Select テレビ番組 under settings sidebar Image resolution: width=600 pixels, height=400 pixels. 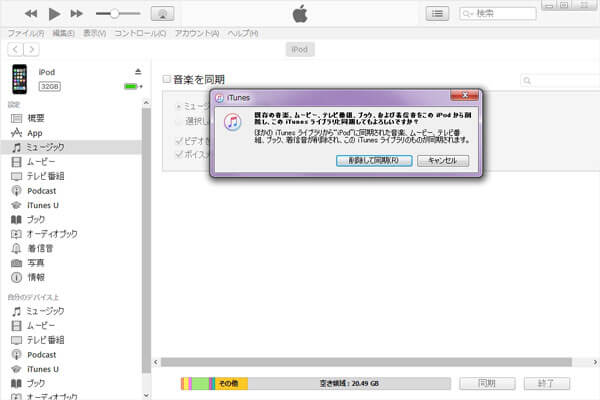[71, 176]
